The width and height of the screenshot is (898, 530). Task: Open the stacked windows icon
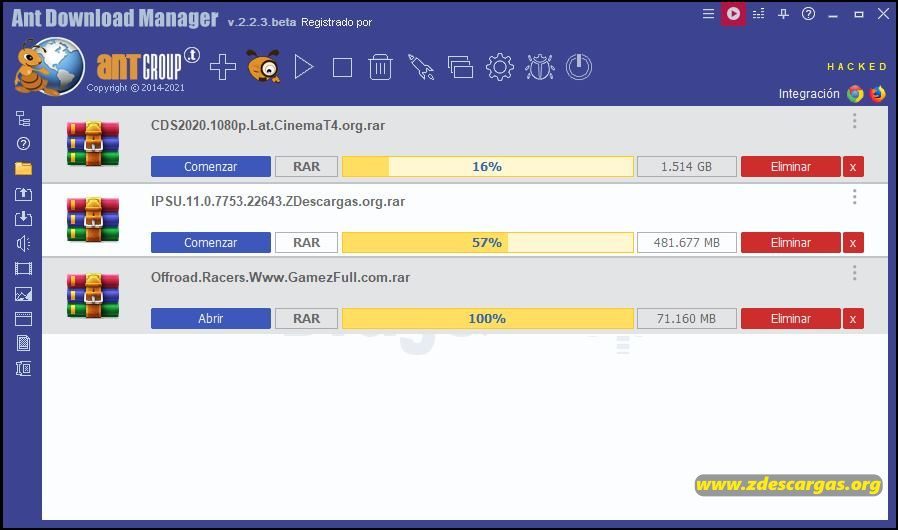coord(460,67)
